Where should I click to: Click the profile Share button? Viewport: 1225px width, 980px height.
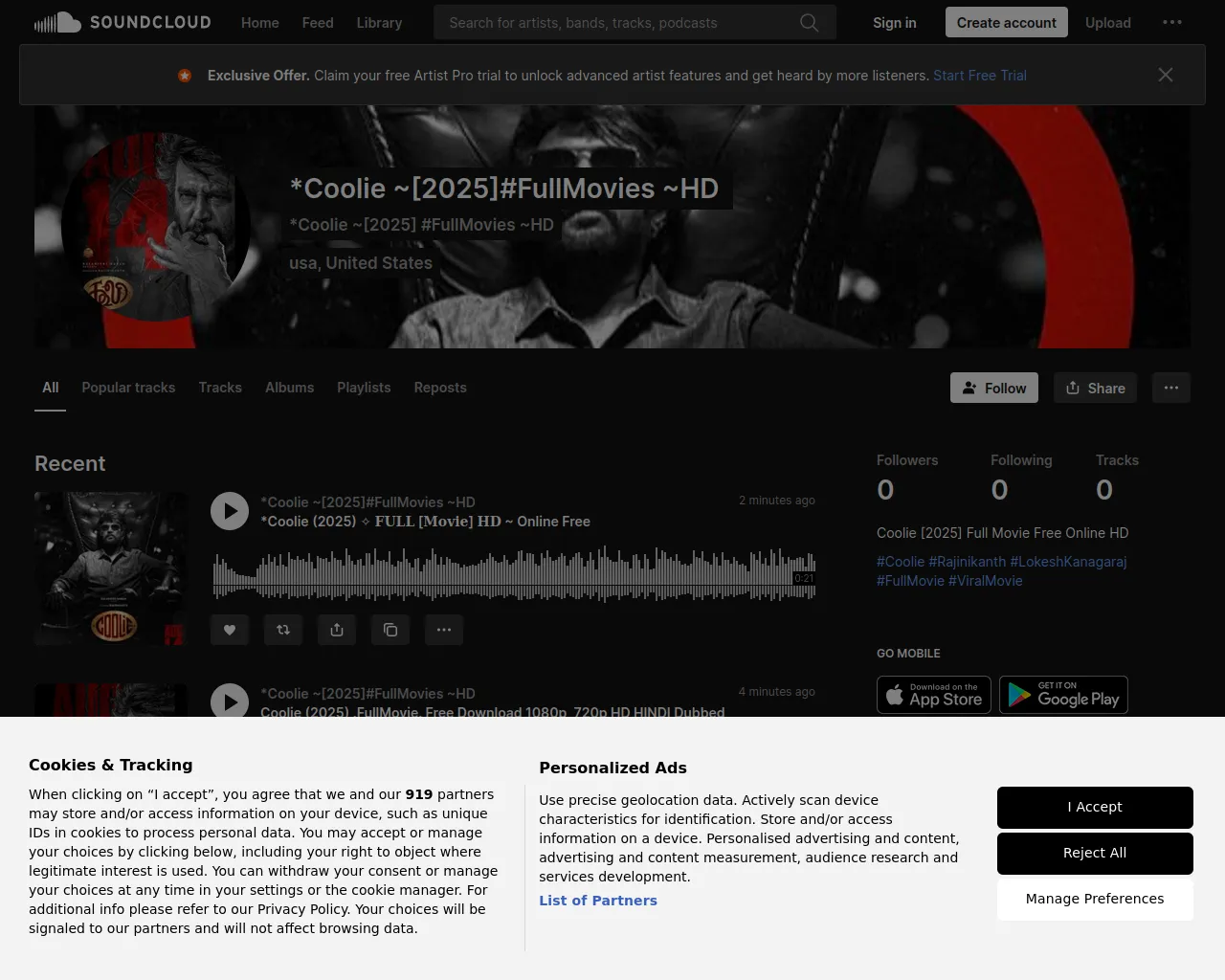point(1095,388)
